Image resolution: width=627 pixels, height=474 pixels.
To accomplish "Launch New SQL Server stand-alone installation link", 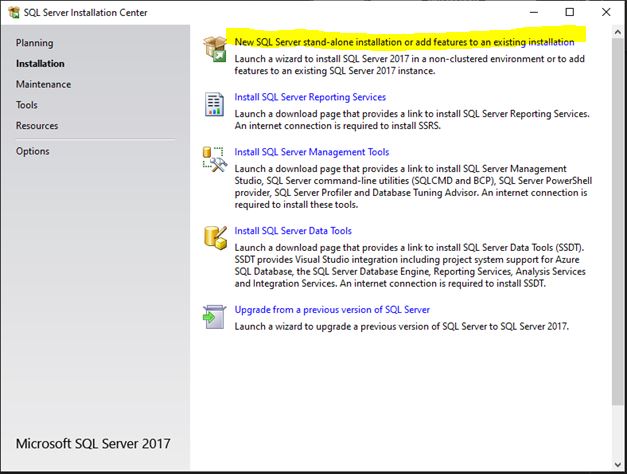I will click(404, 42).
